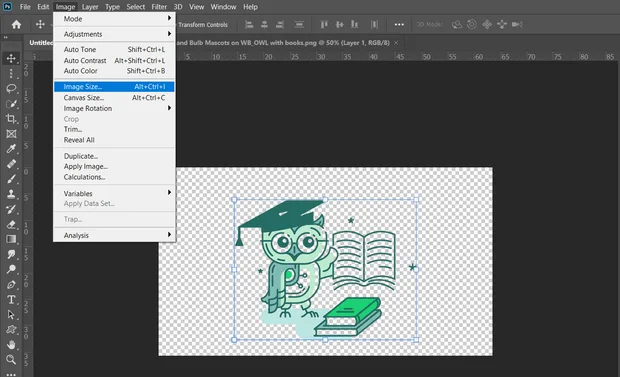Choose Auto Tone from Image menu
Screen dimensions: 620x377
114,49
